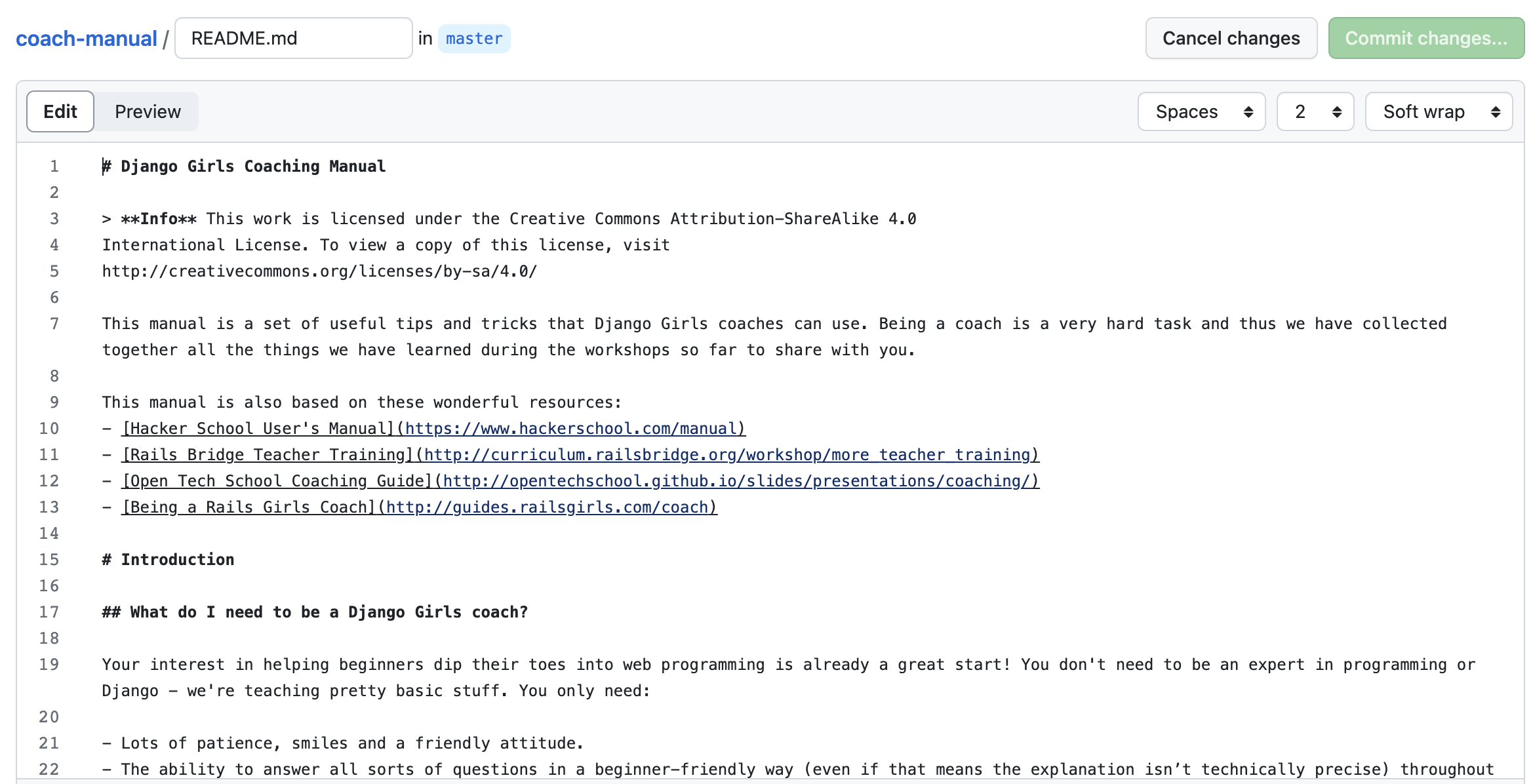Click 'This manual is a set of useful tips' line
1533x784 pixels.
point(774,337)
